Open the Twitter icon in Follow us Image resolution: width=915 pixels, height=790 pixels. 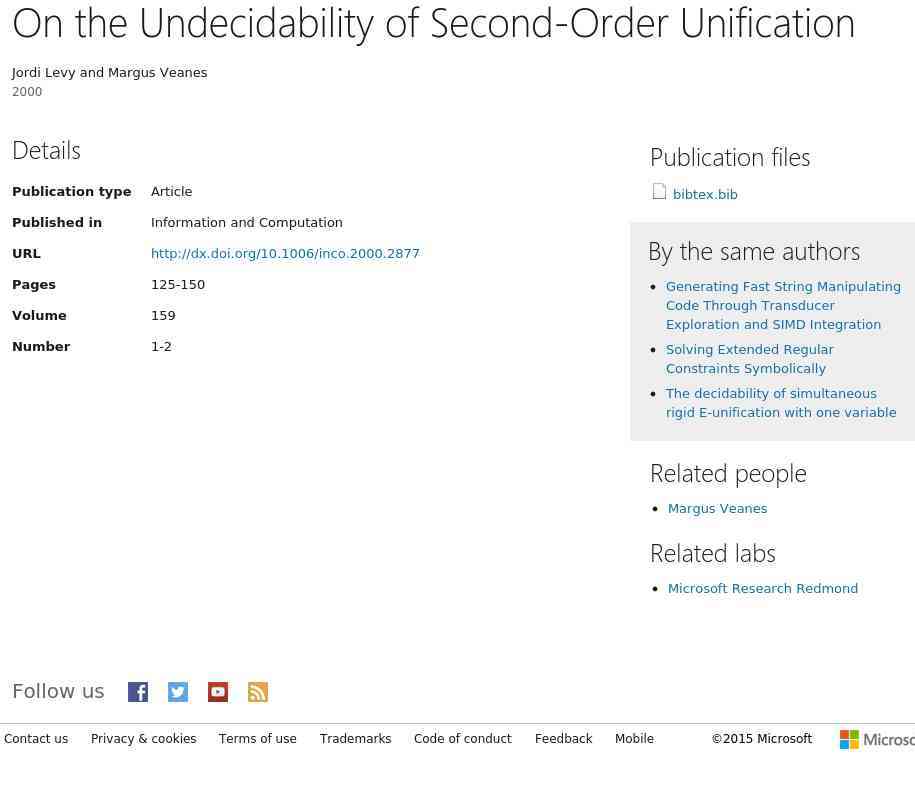[178, 692]
